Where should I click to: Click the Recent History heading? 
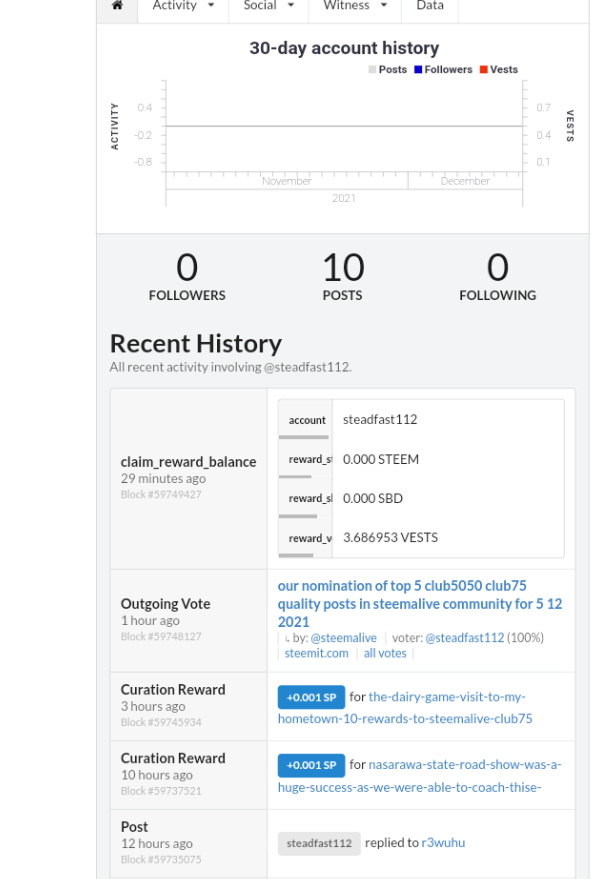point(196,343)
